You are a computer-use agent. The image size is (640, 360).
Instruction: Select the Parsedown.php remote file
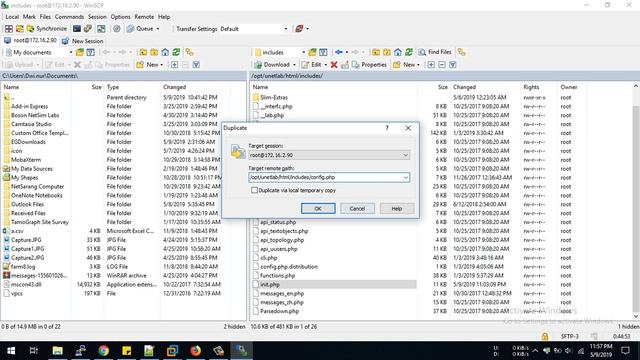click(x=280, y=311)
